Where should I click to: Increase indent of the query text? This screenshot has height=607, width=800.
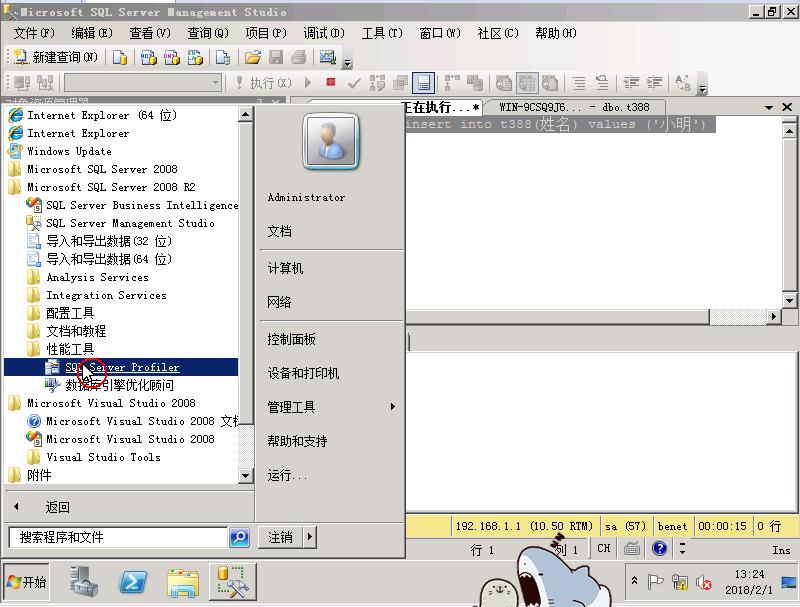coord(653,83)
